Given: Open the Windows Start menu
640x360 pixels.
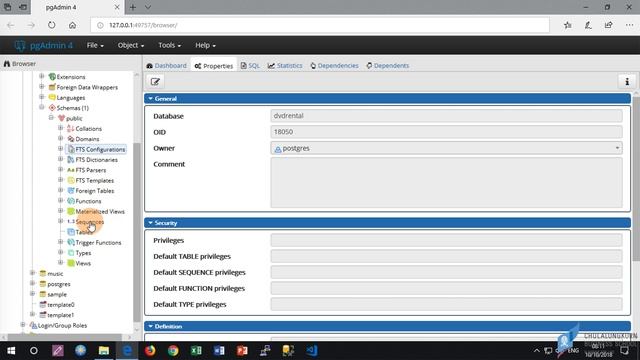Looking at the screenshot, I should click(x=11, y=351).
